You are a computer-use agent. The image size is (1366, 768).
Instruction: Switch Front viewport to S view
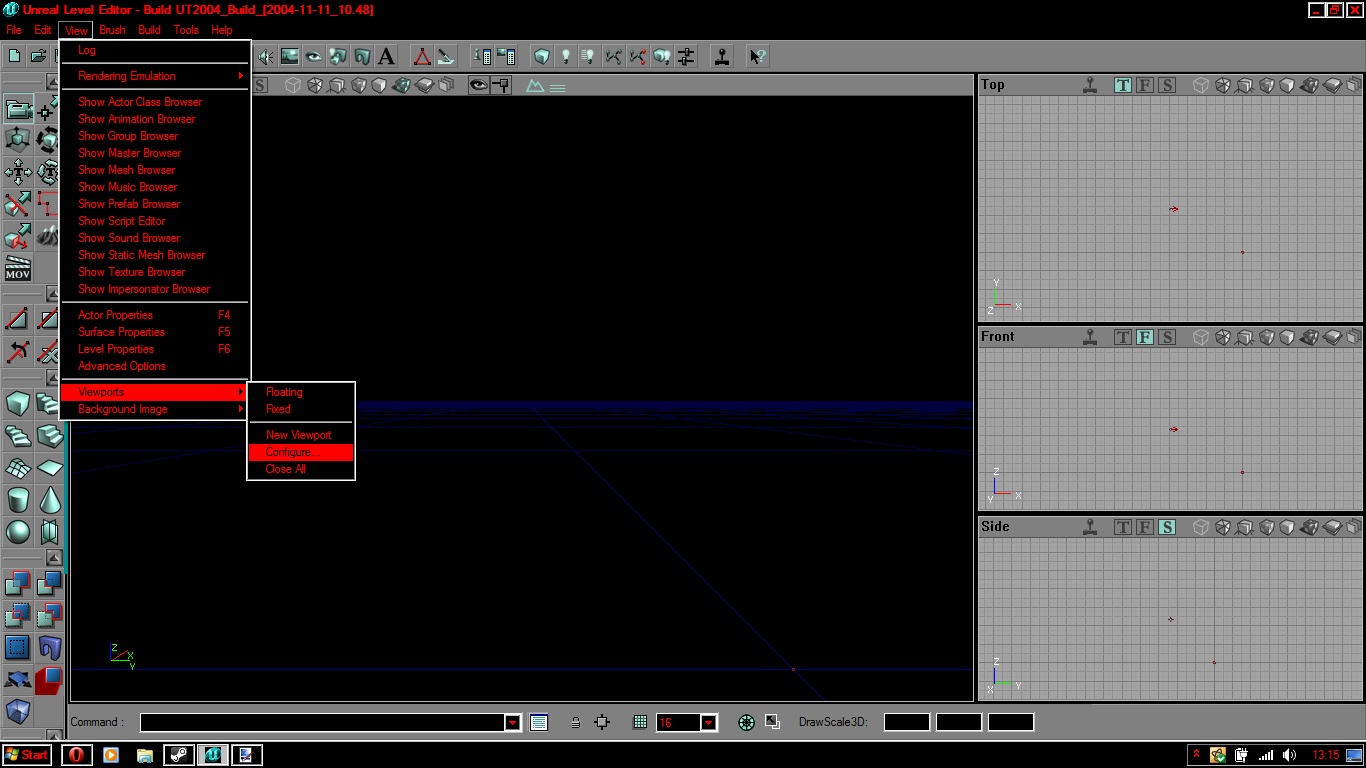click(1167, 338)
